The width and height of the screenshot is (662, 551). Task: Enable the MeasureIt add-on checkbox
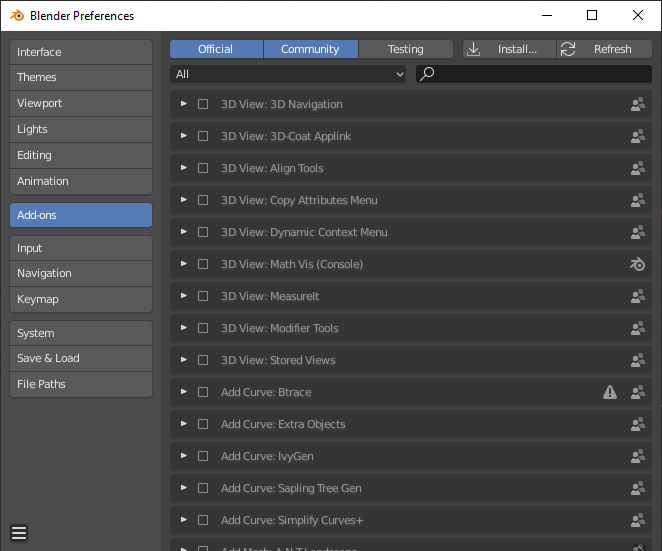(203, 296)
